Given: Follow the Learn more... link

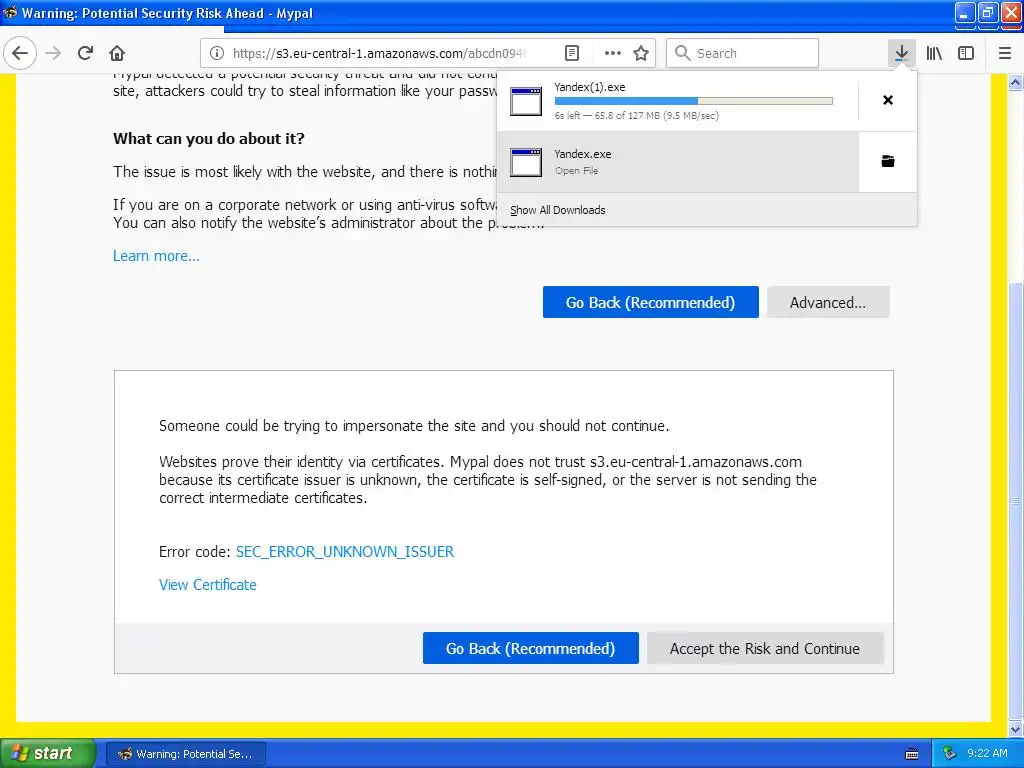Looking at the screenshot, I should (x=156, y=255).
